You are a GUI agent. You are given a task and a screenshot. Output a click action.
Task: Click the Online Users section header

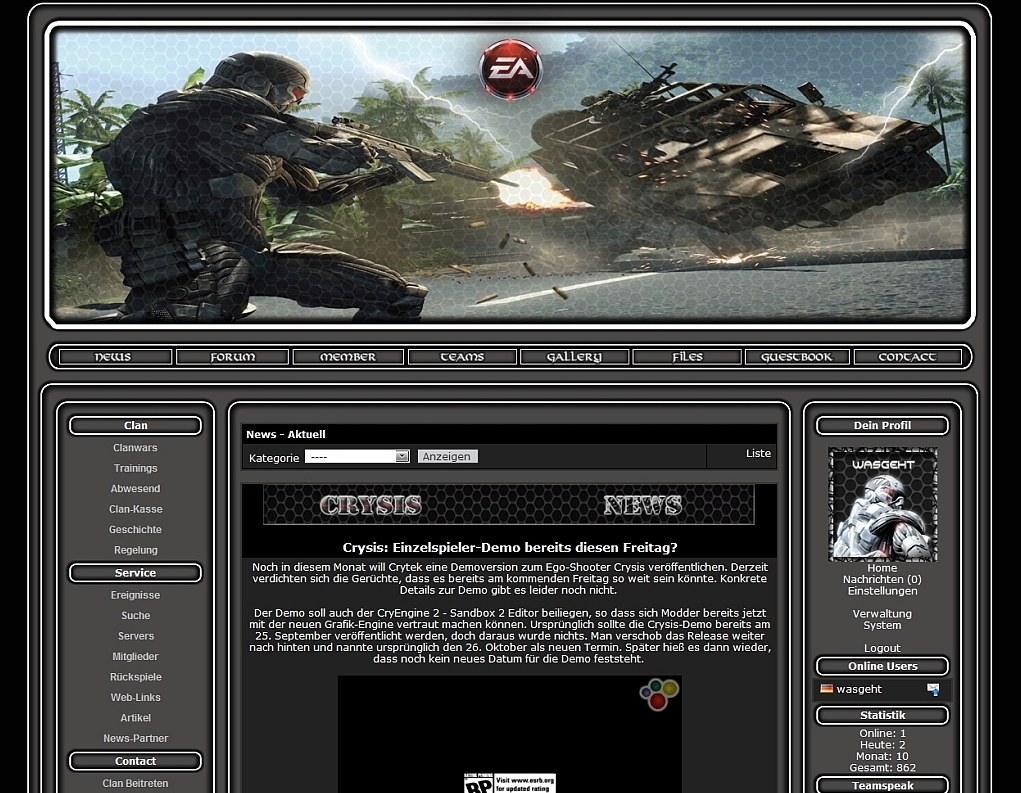point(882,666)
